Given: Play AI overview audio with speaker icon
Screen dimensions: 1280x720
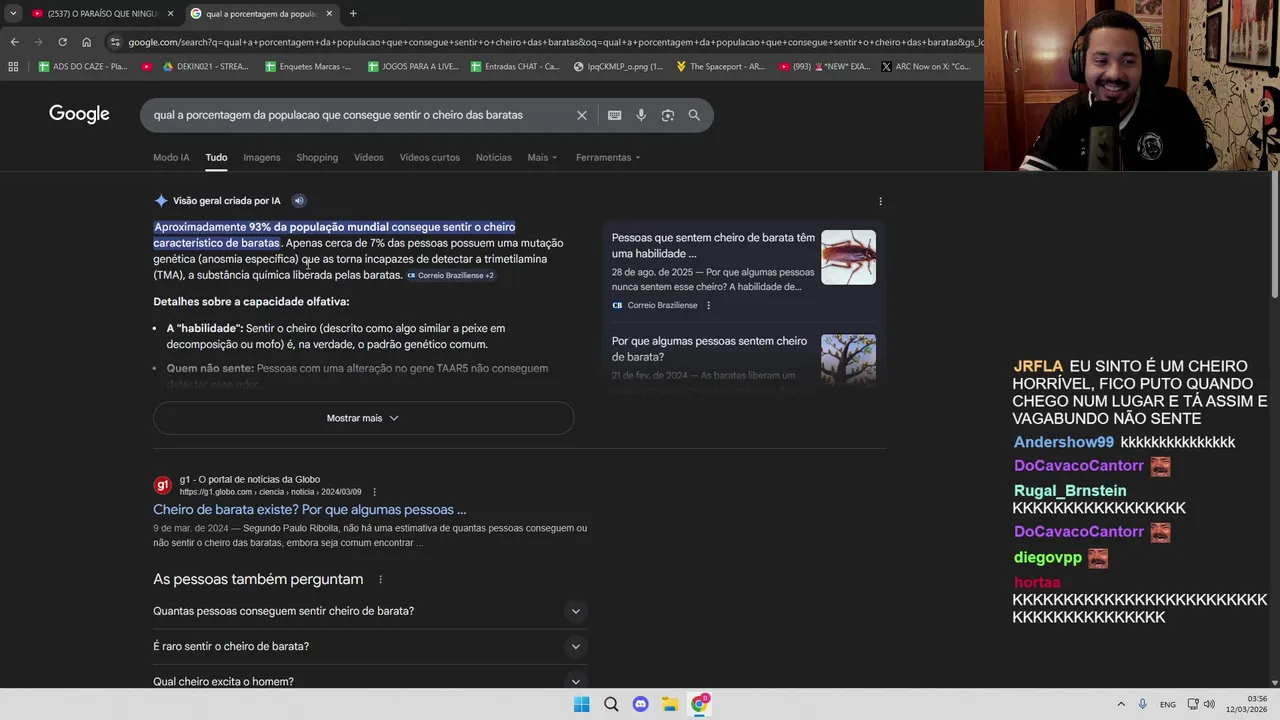Looking at the screenshot, I should [298, 200].
